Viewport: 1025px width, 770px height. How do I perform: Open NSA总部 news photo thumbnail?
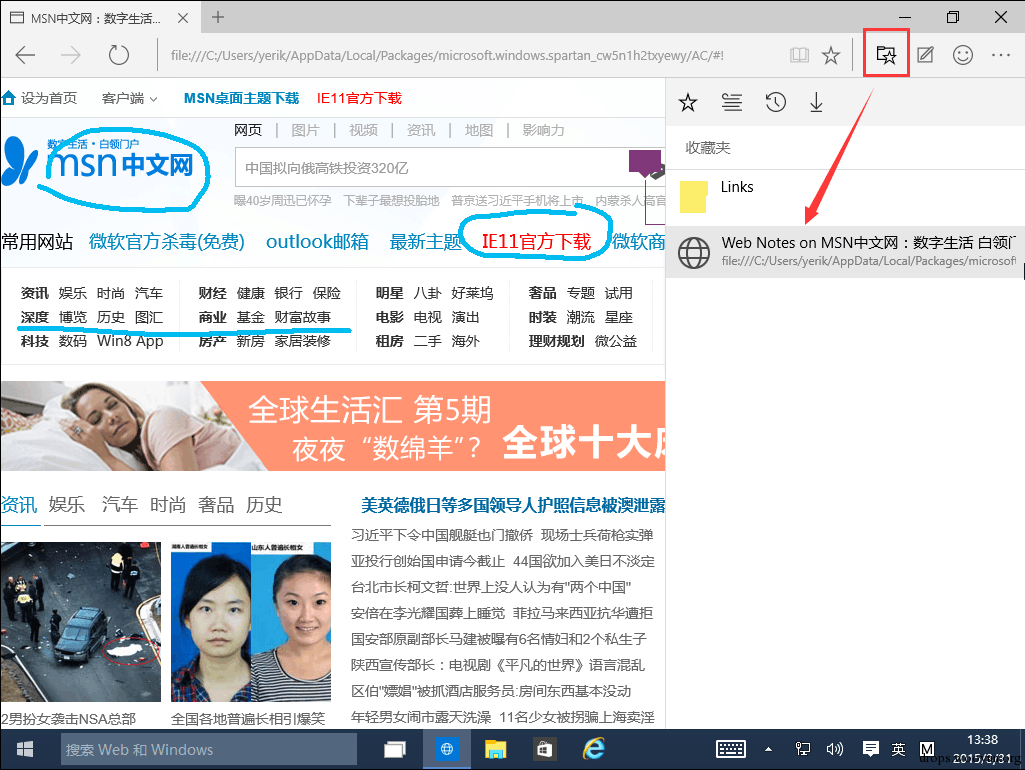[x=81, y=622]
